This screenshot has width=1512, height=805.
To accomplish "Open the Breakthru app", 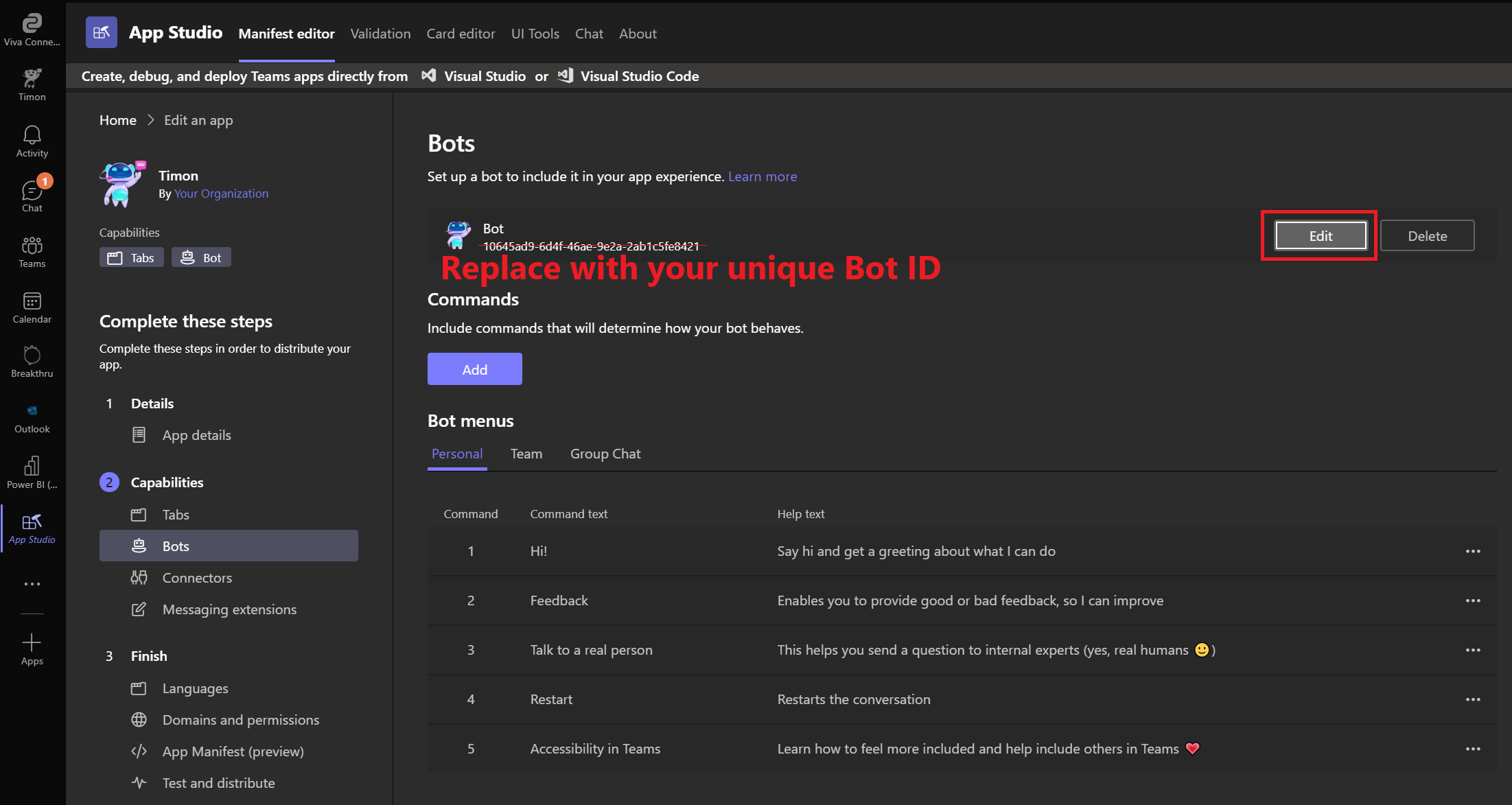I will coord(32,362).
